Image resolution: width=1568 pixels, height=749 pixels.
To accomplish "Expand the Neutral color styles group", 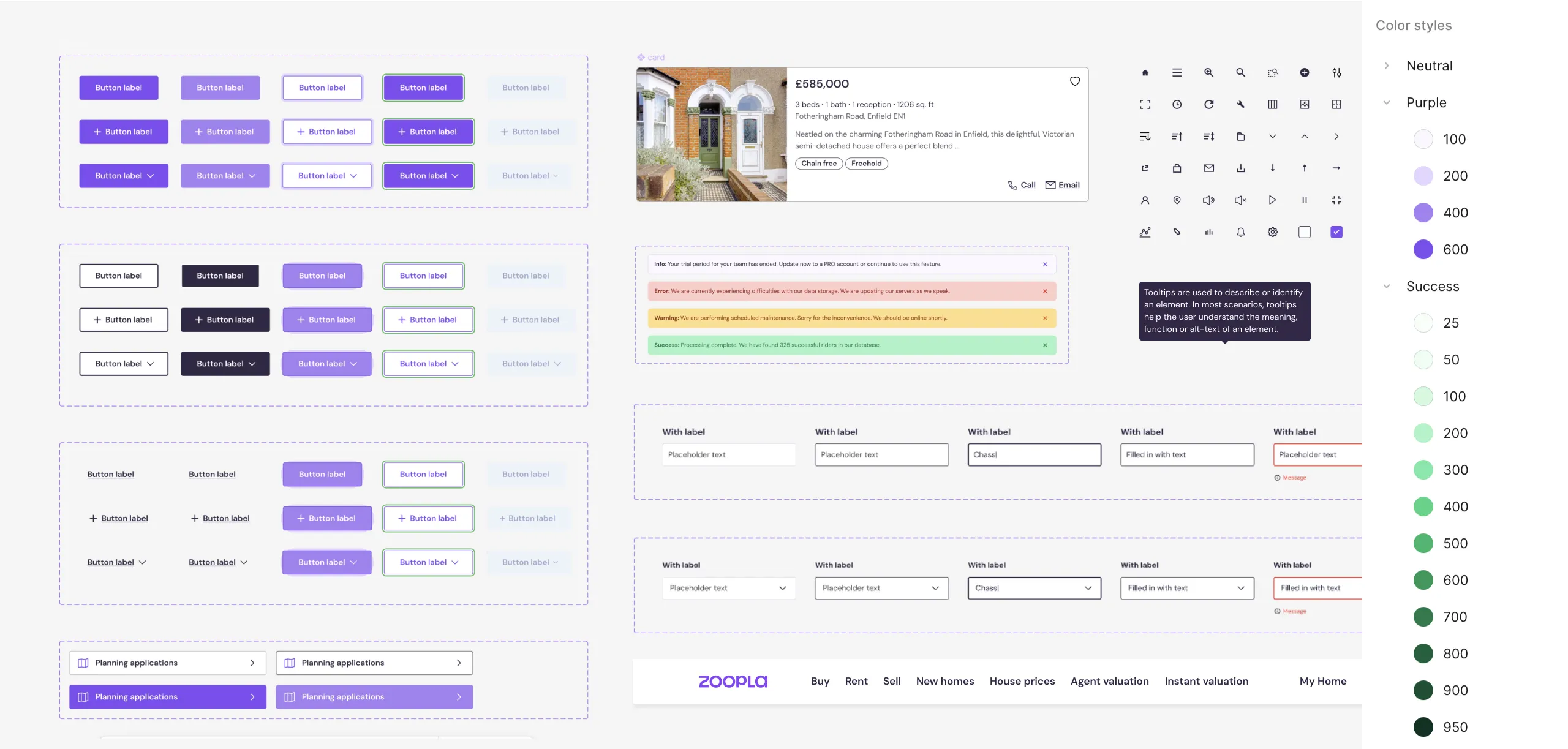I will (1387, 66).
